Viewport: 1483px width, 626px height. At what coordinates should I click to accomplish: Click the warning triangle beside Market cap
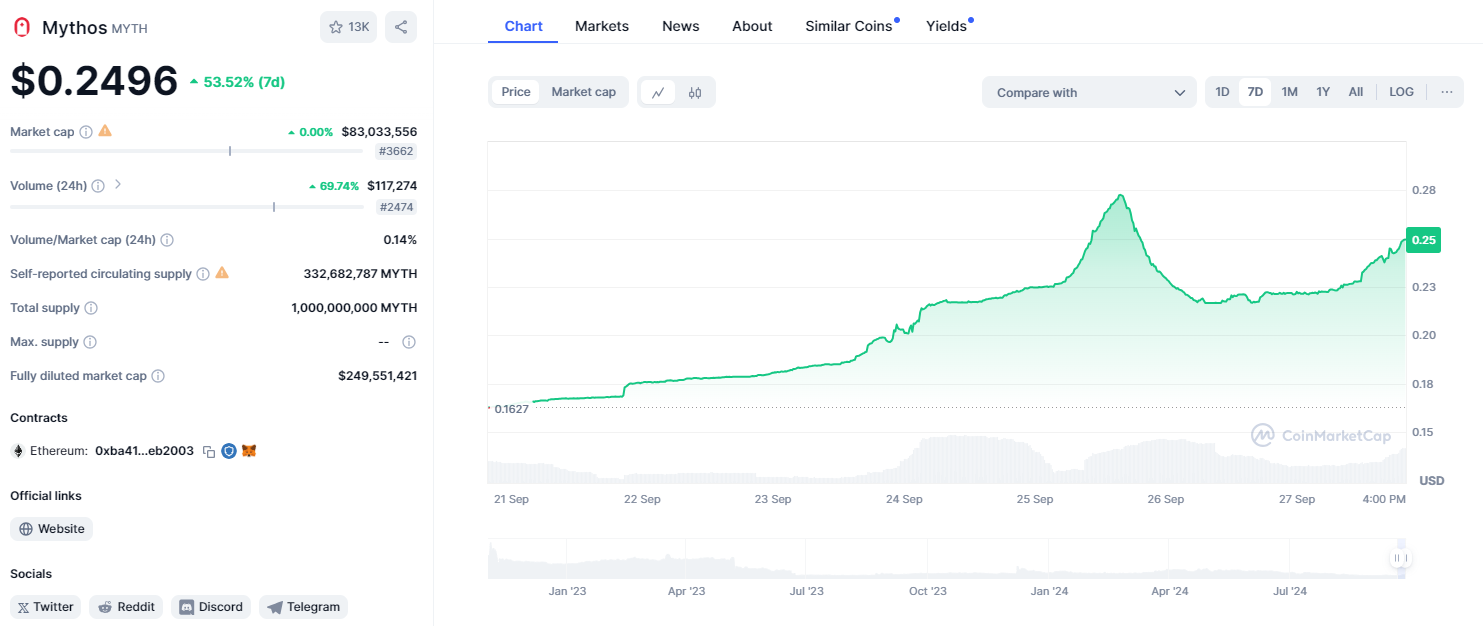pos(106,130)
